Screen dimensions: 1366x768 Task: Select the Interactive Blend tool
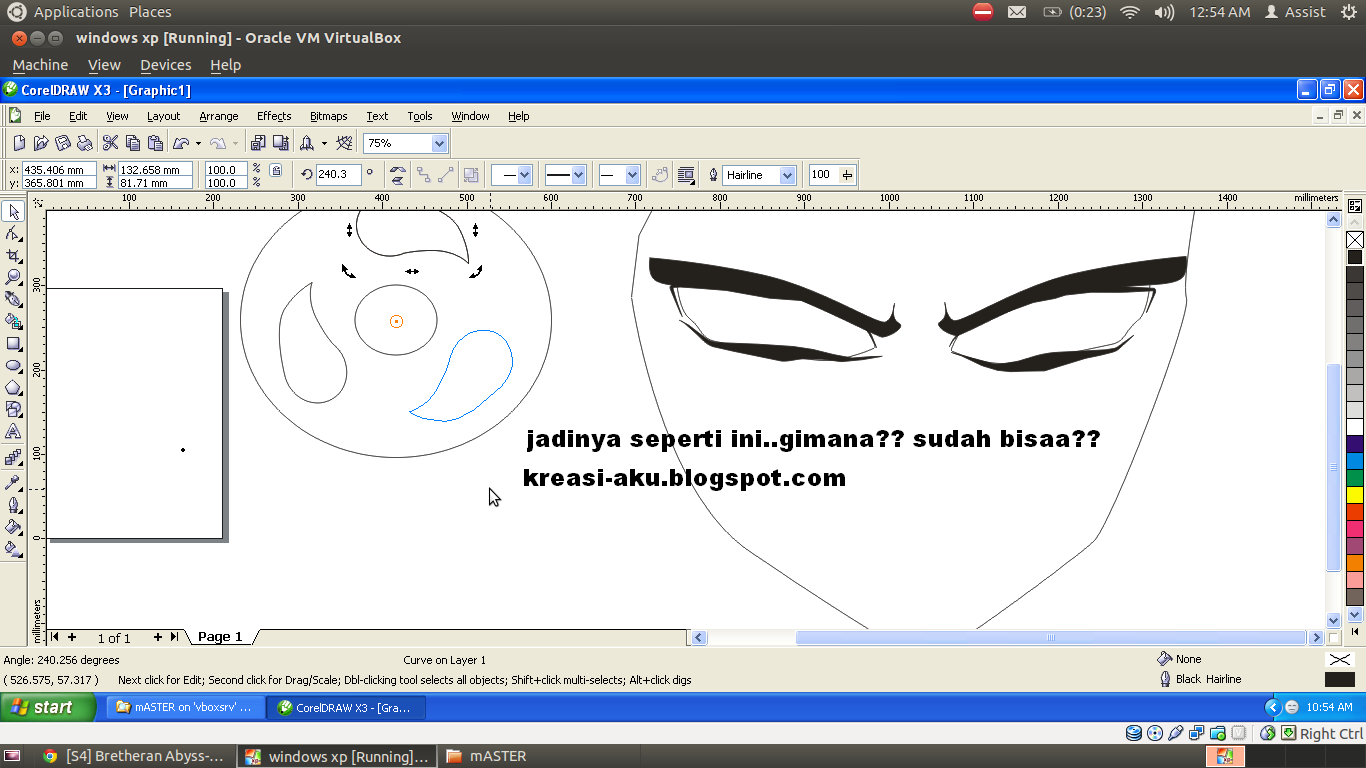[13, 457]
